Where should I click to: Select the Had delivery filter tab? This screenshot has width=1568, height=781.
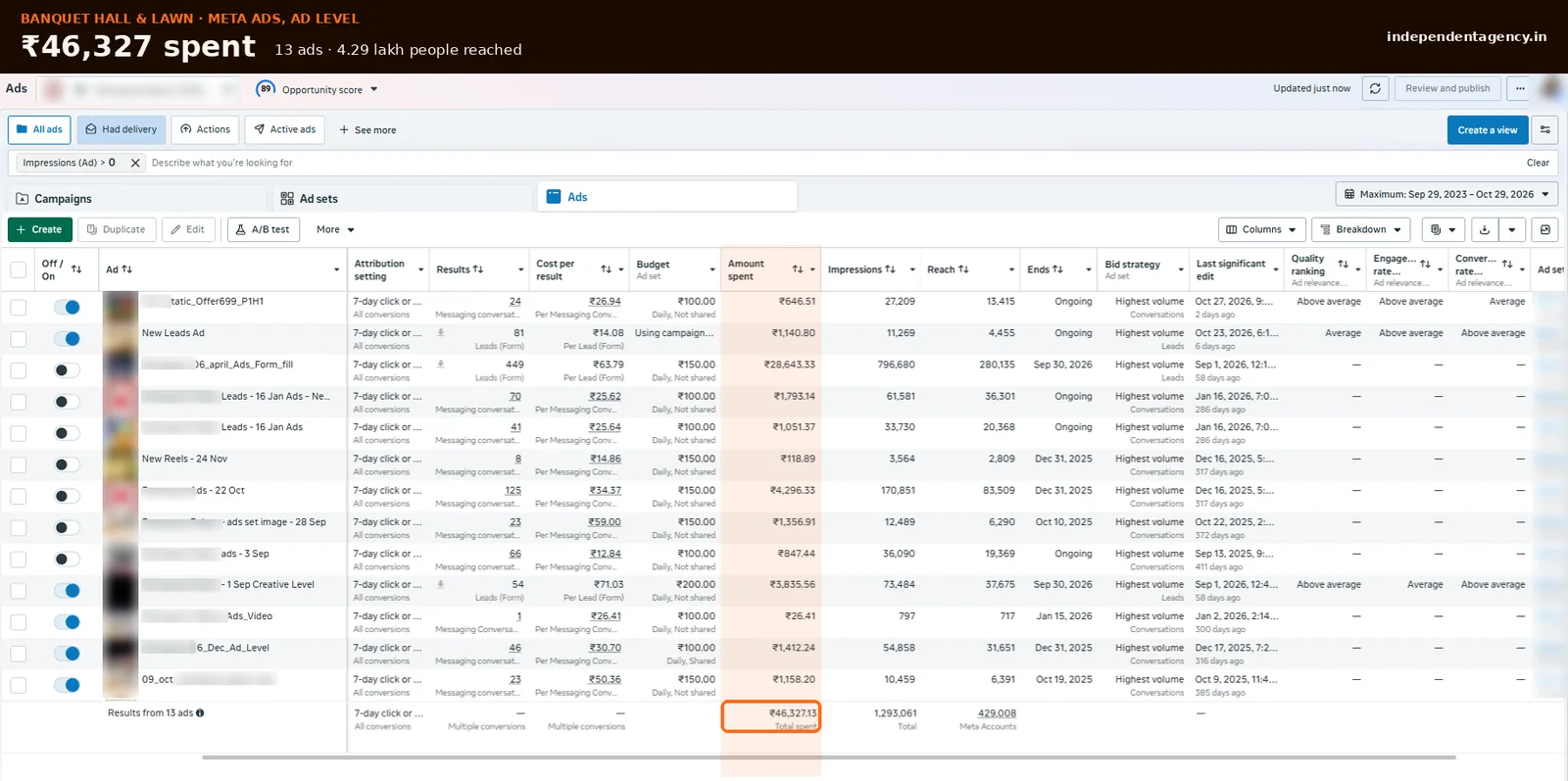tap(121, 129)
